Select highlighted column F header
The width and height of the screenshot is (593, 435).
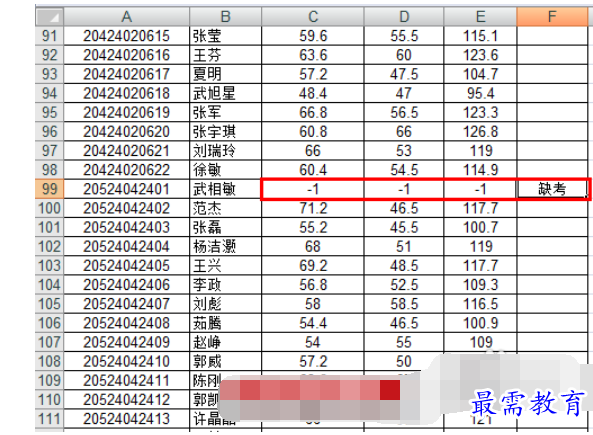pos(552,17)
